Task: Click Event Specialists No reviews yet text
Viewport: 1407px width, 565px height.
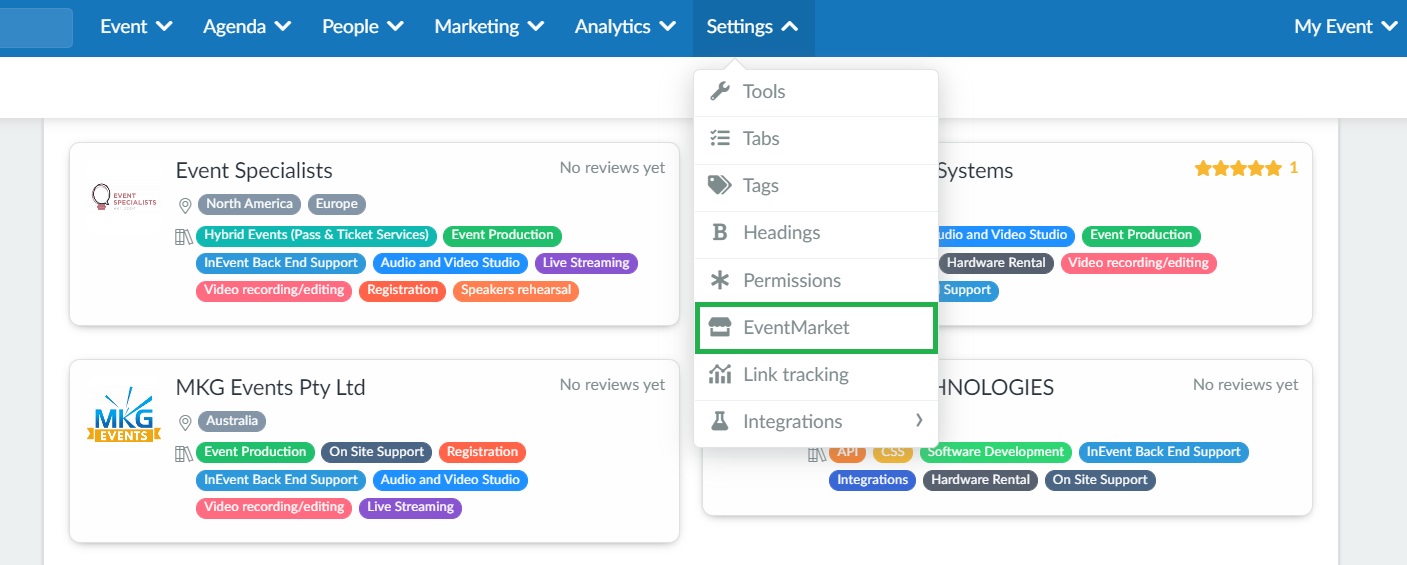Action: coord(612,168)
